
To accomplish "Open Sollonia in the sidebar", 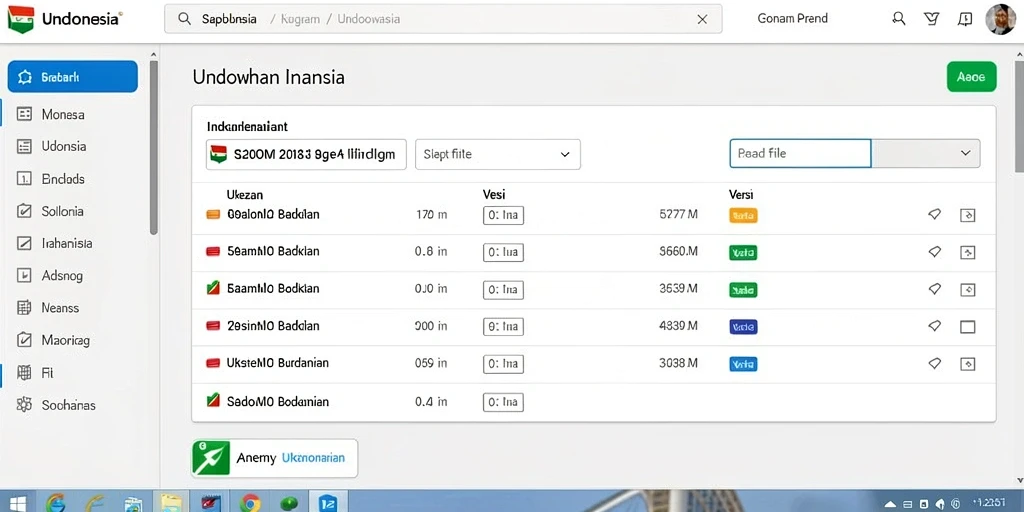I will 63,211.
